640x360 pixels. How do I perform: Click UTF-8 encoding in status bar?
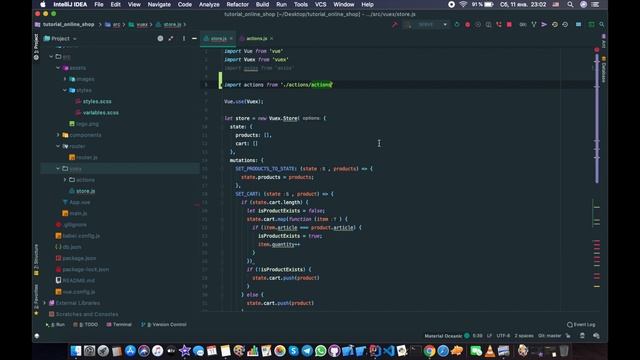pos(503,336)
